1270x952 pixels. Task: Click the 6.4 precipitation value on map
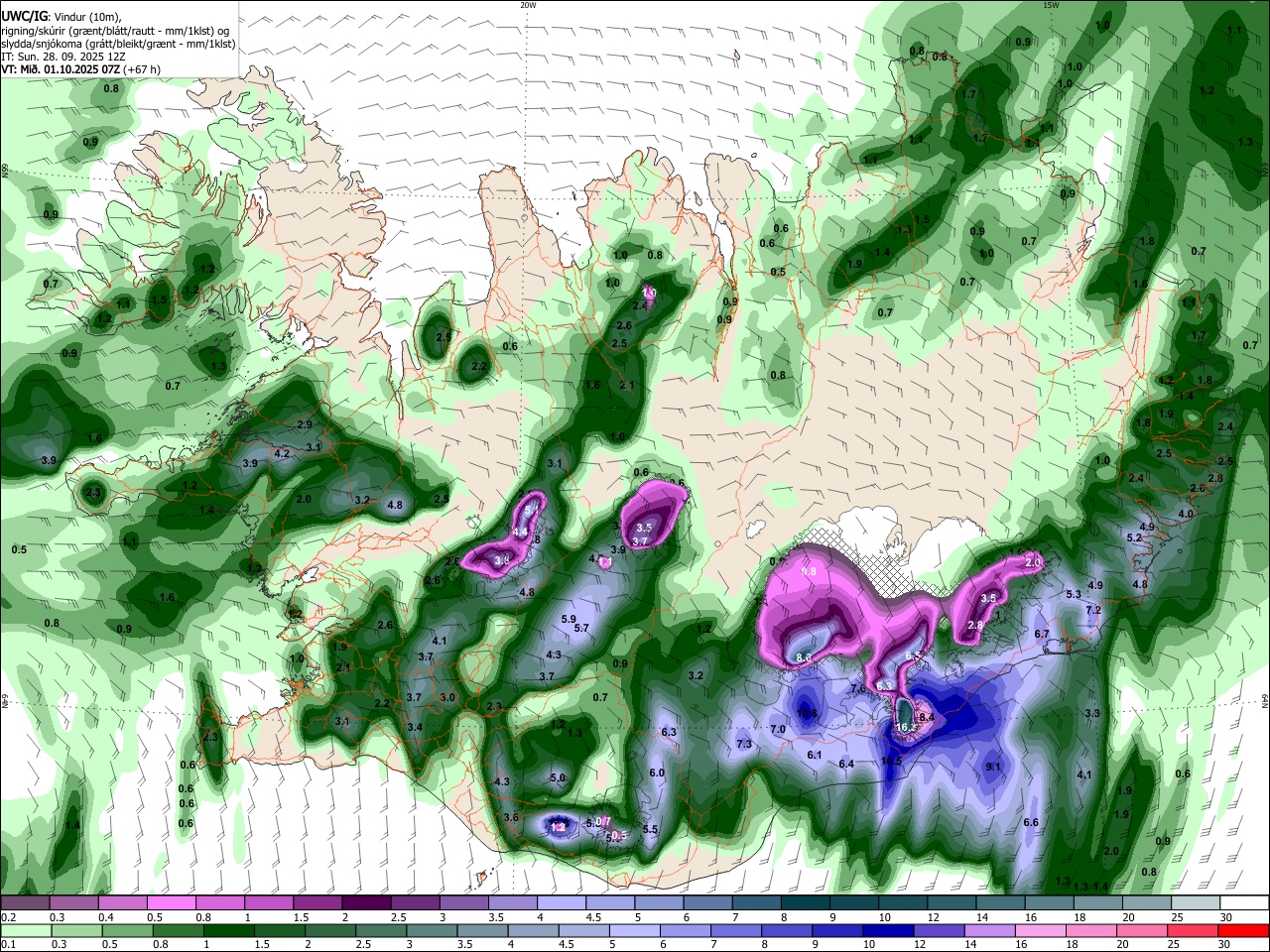click(846, 764)
